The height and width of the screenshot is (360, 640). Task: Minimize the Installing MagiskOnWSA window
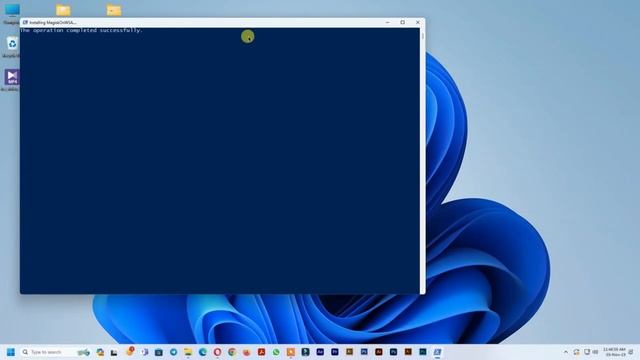[x=388, y=22]
